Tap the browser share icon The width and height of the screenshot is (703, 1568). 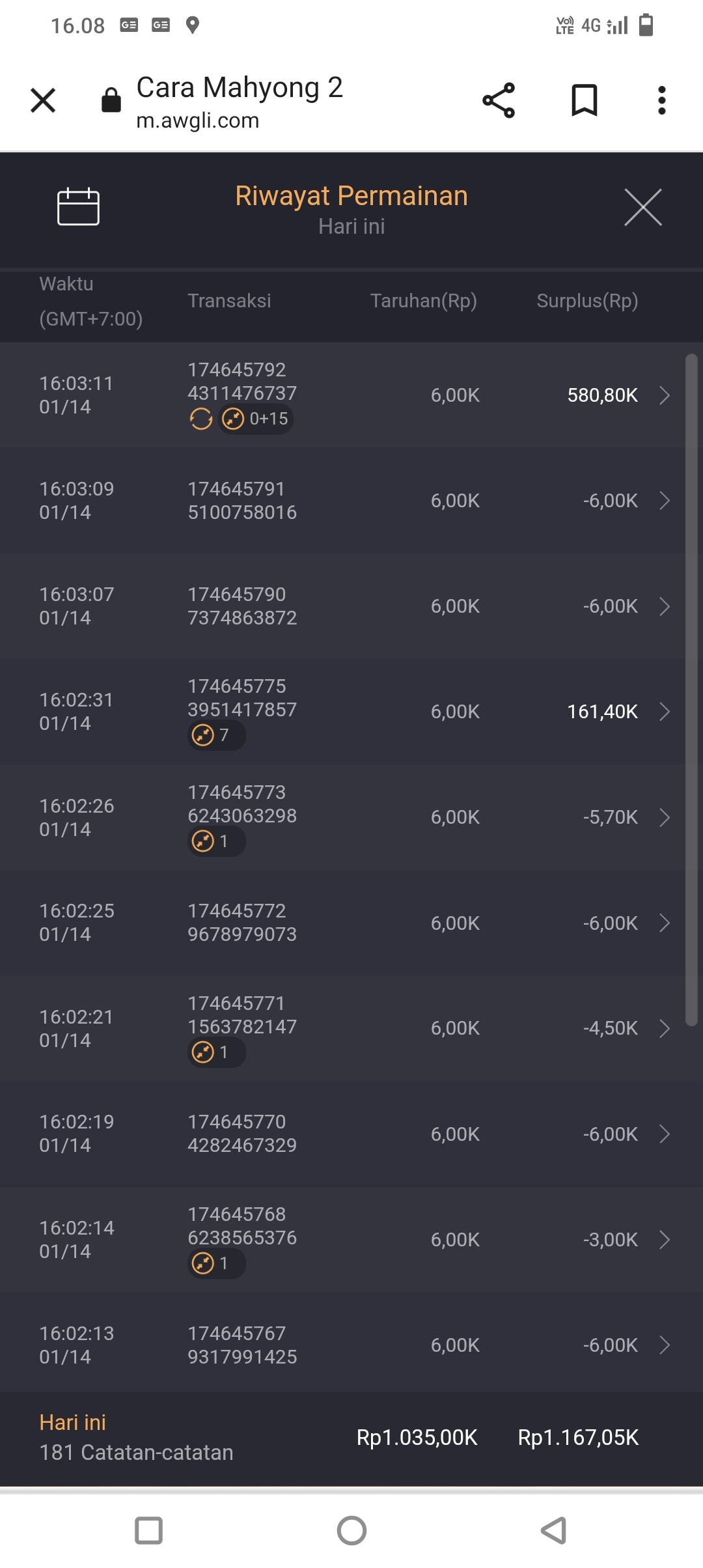[499, 101]
